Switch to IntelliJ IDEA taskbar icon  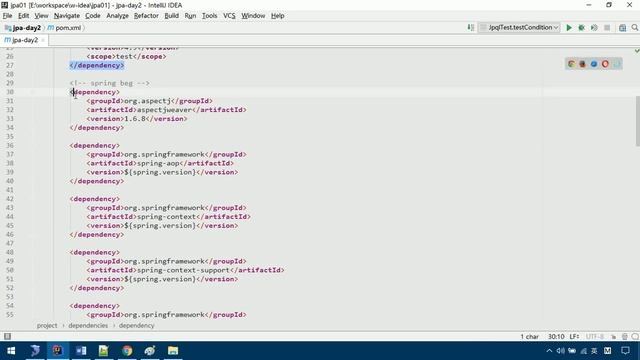[x=58, y=351]
